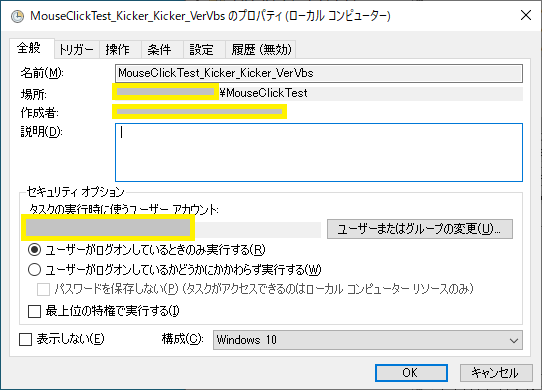Click the 構成(C): label
Viewport: 542px width, 390px height.
tap(183, 339)
